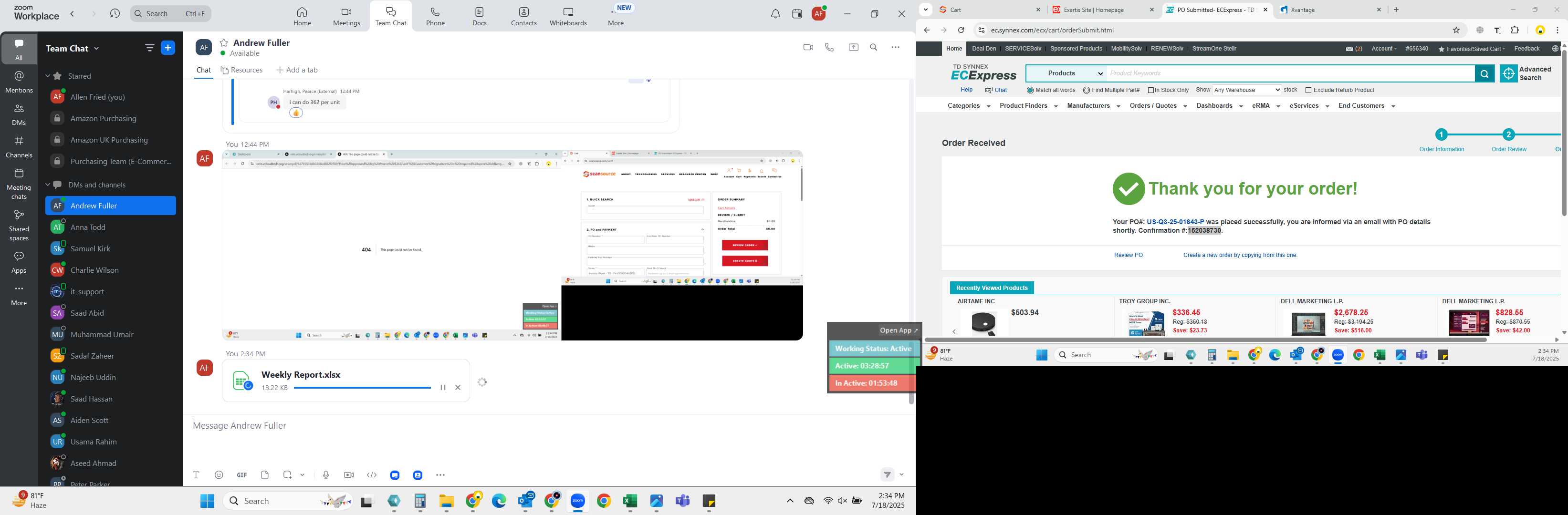The image size is (1568, 515).
Task: Record a video message in composer
Action: 349,475
